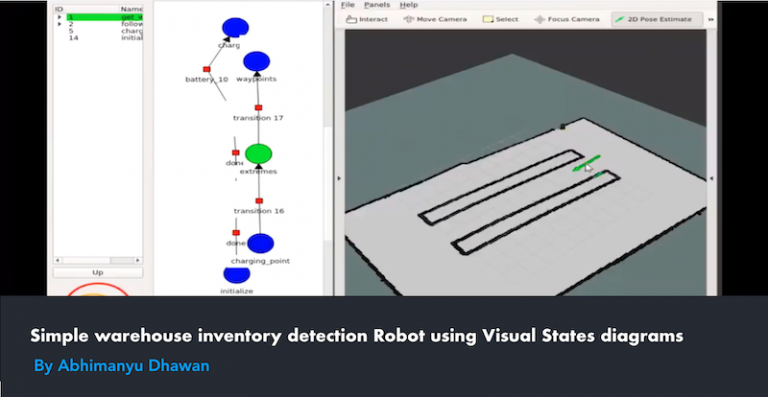
Task: Select the transition 17 red marker
Action: 259,108
